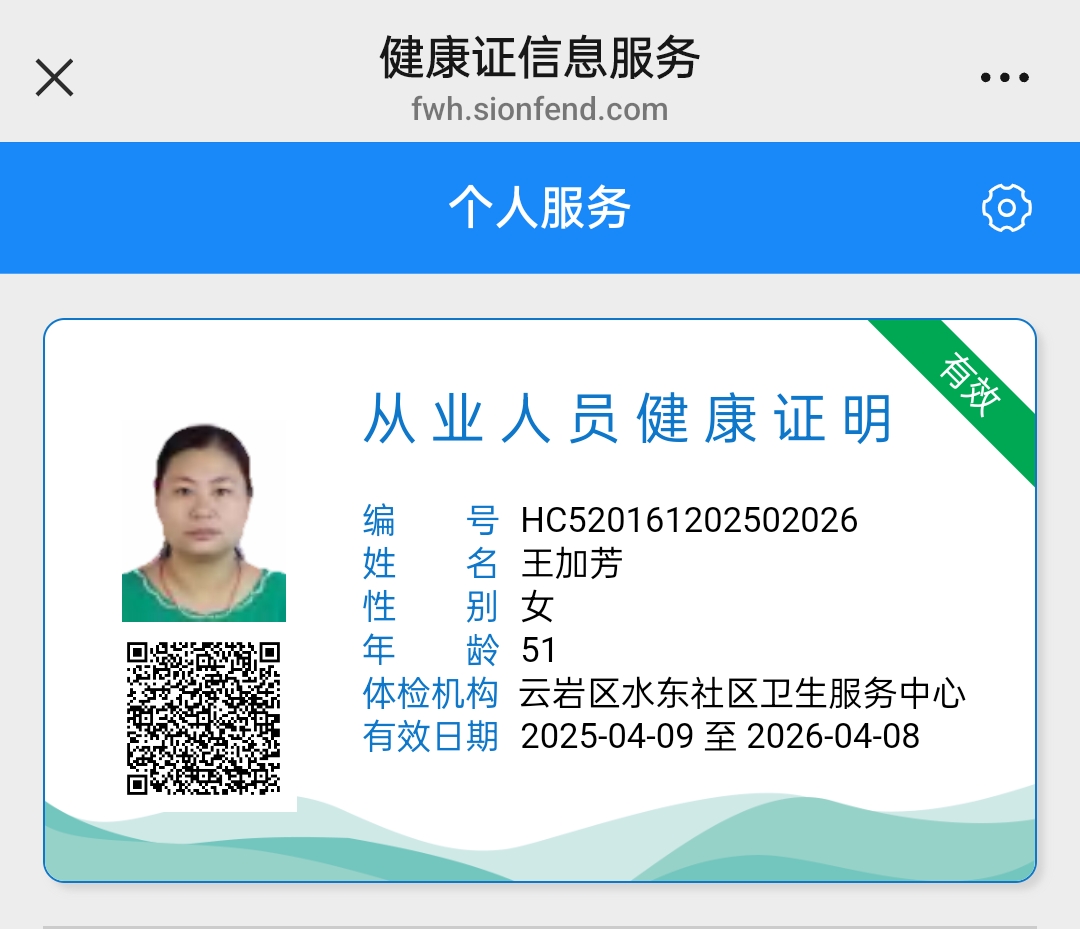Open the three-dot more options menu
The image size is (1080, 929).
tap(1004, 78)
